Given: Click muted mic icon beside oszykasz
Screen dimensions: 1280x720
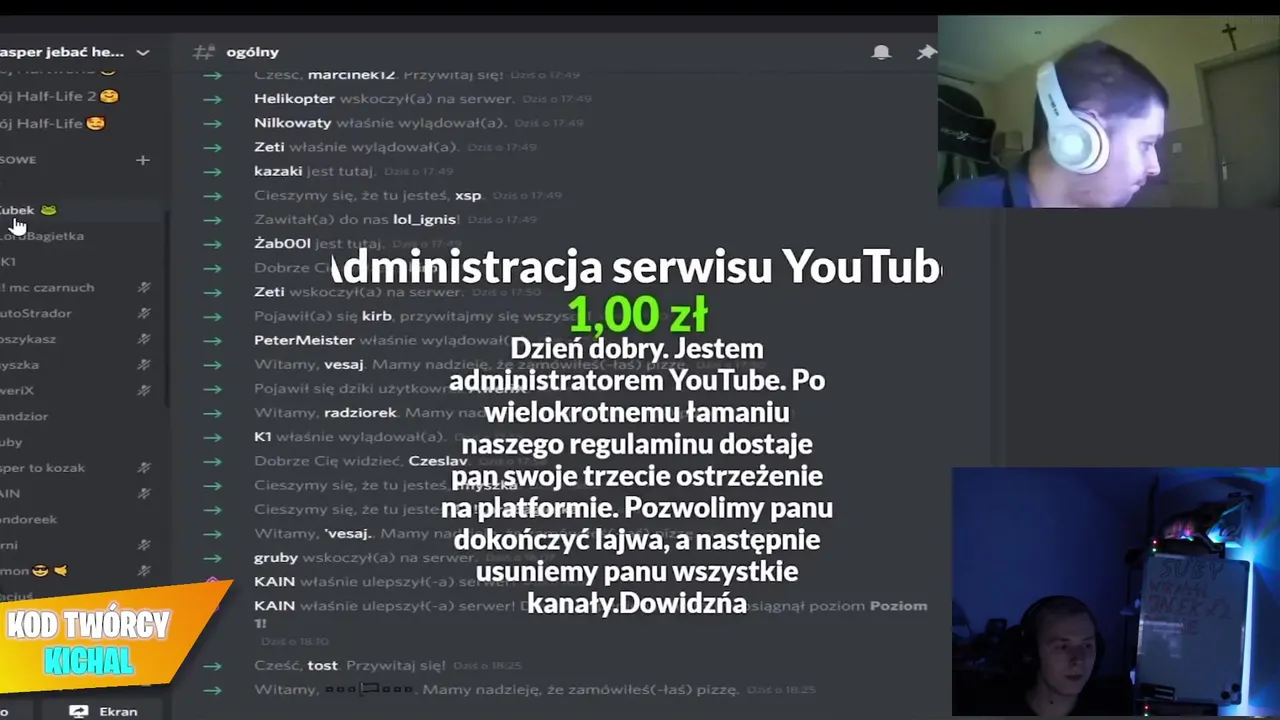Looking at the screenshot, I should tap(144, 339).
